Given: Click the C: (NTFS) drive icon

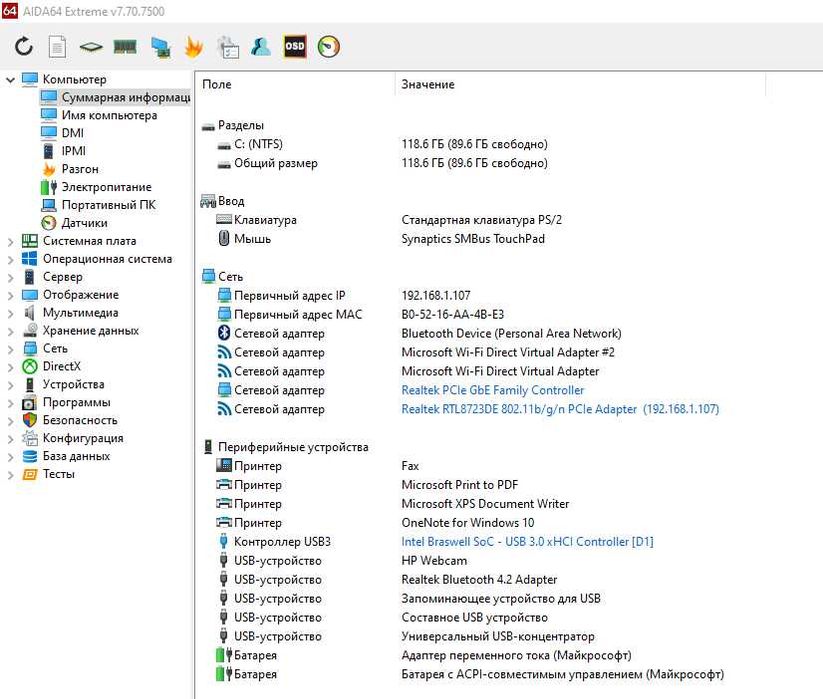Looking at the screenshot, I should (x=224, y=145).
